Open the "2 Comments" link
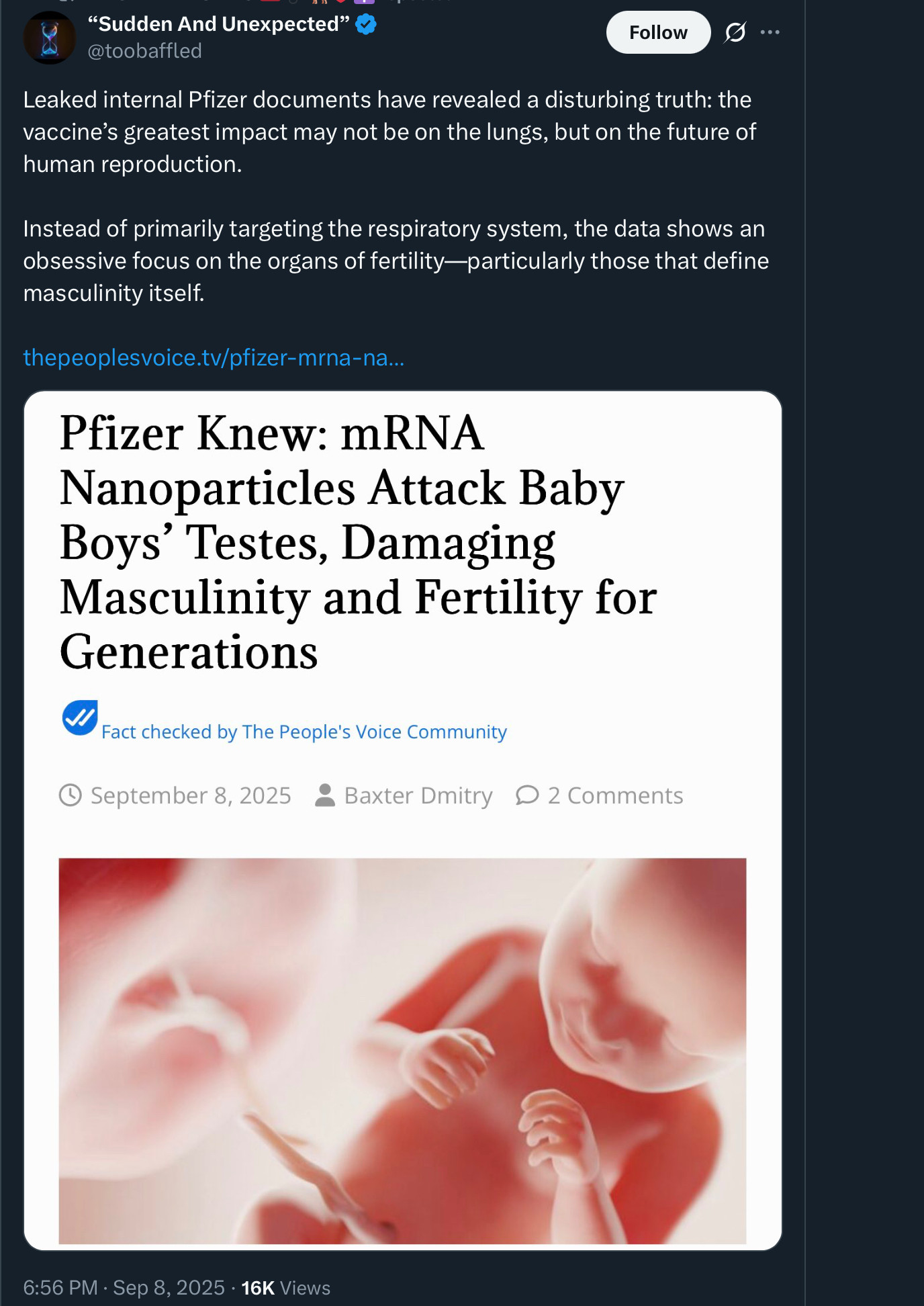The image size is (924, 1306). coord(615,795)
